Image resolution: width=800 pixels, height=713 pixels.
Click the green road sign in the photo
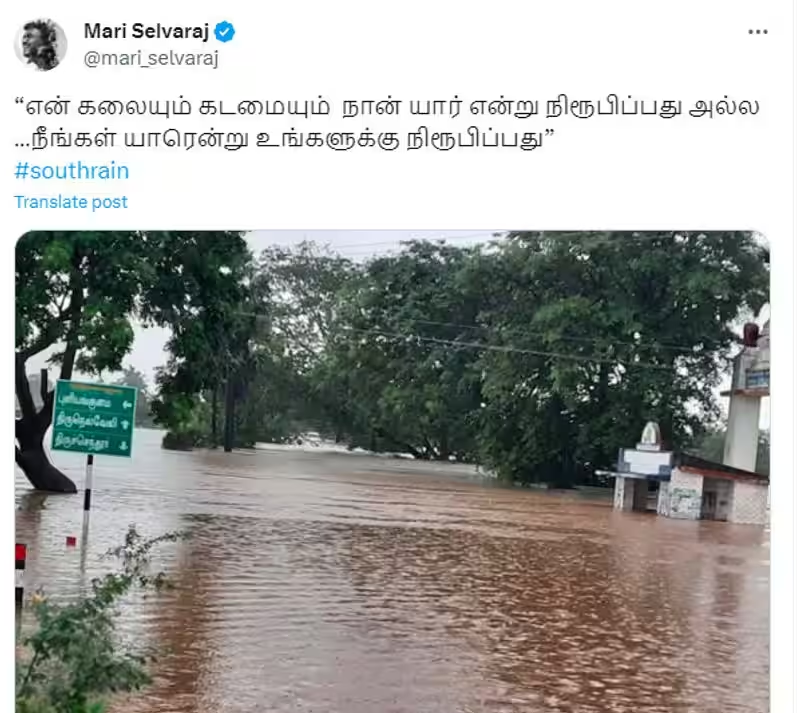(94, 419)
